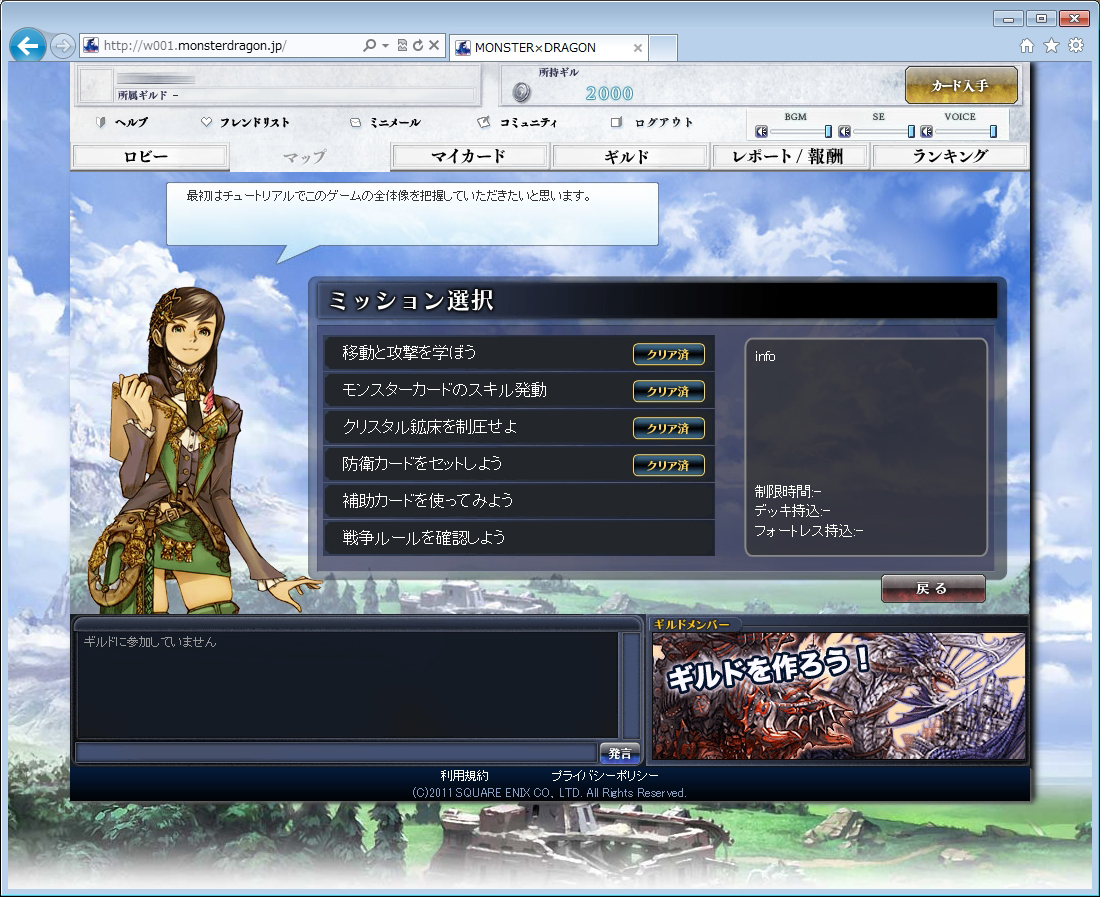The width and height of the screenshot is (1100, 897).
Task: Open browser favorites star icon
Action: (x=1052, y=46)
